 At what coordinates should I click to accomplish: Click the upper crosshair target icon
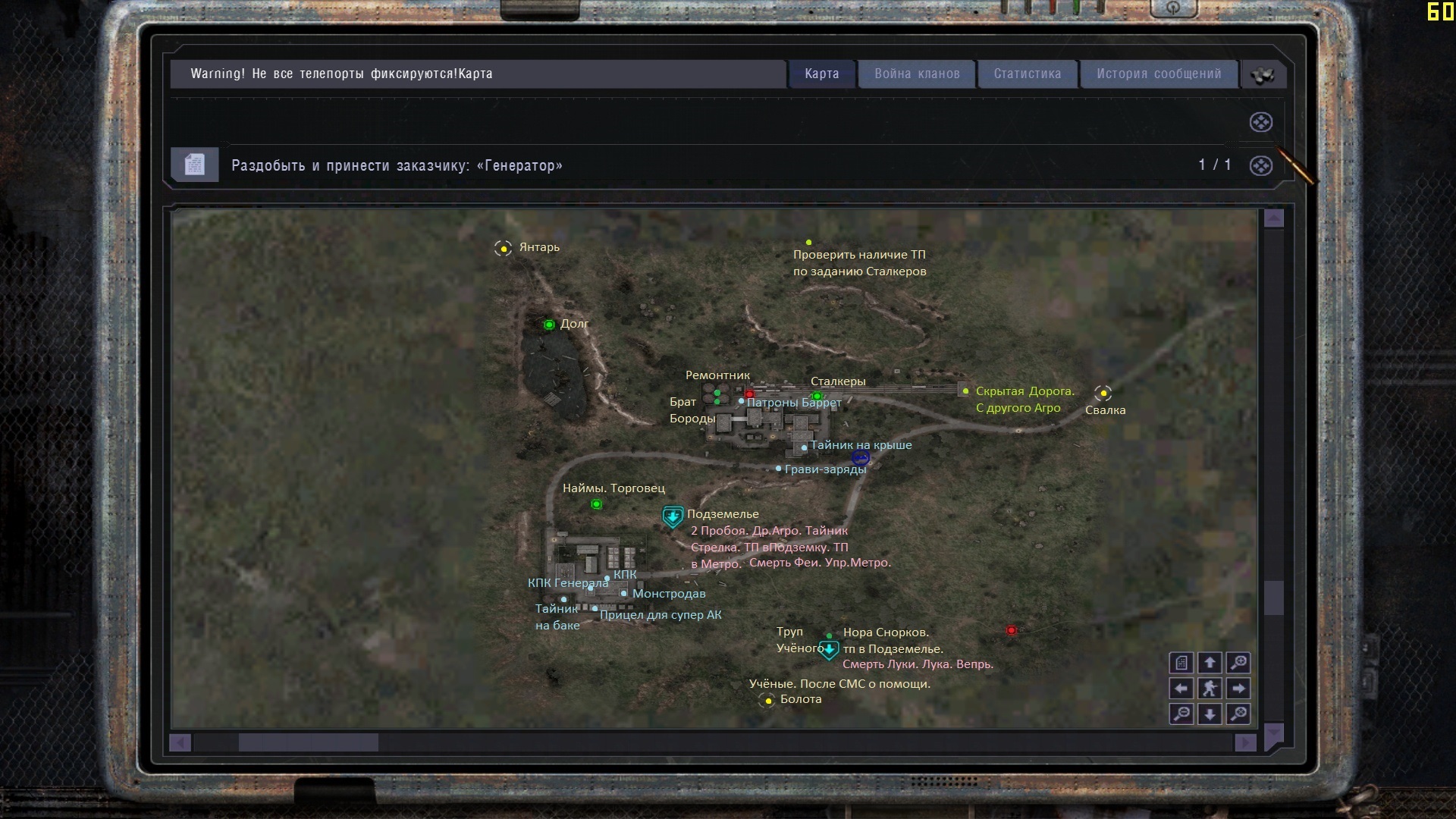point(1260,122)
